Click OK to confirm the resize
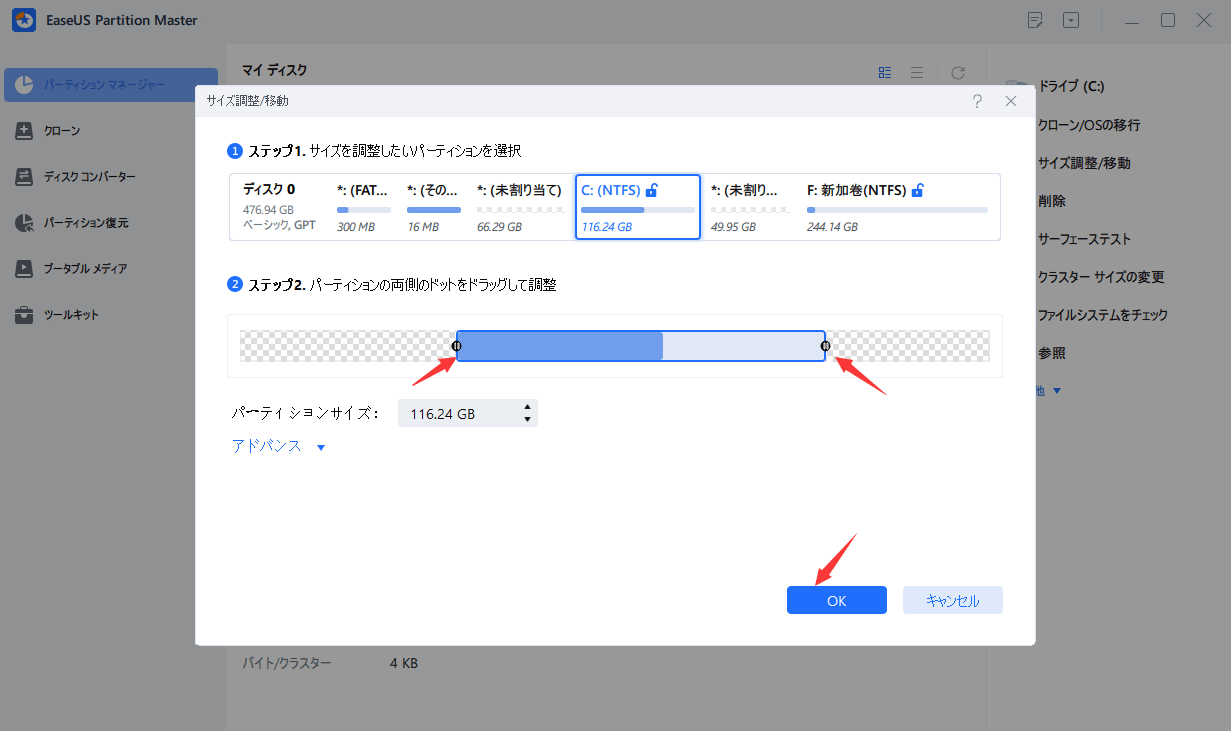This screenshot has height=731, width=1231. [x=836, y=599]
